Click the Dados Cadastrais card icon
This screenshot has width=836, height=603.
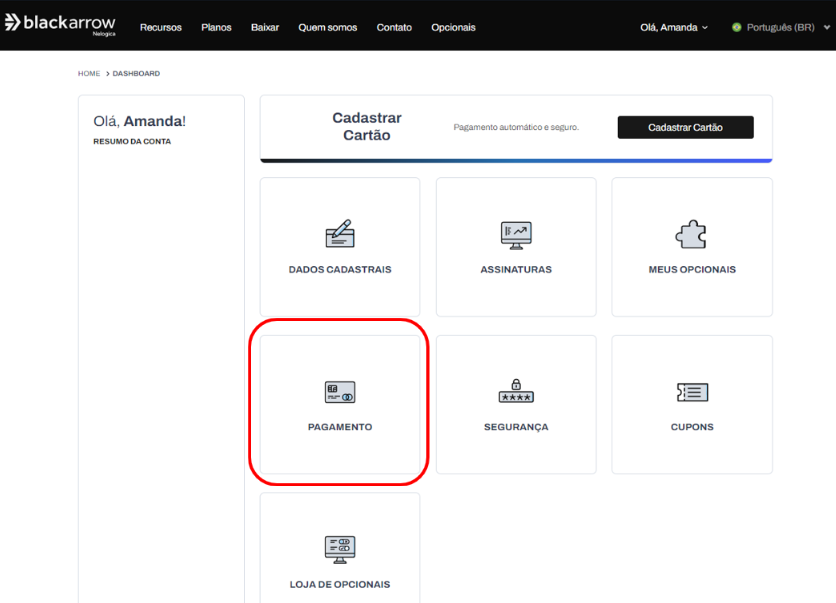point(340,234)
